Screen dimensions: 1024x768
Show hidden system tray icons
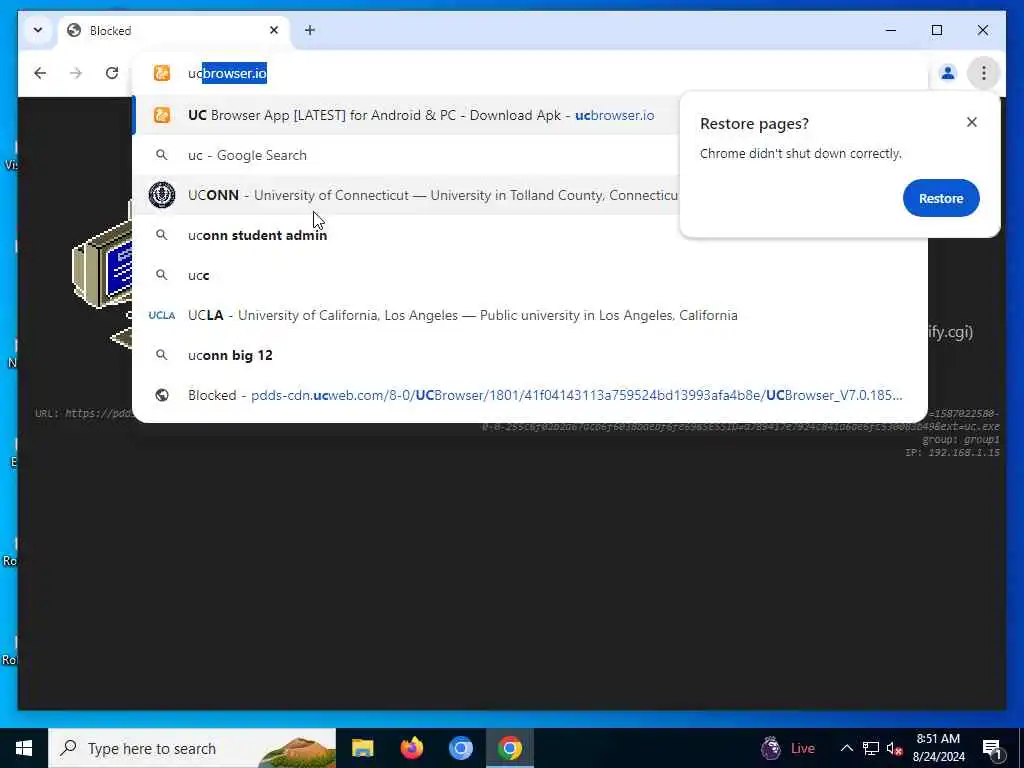coord(846,748)
